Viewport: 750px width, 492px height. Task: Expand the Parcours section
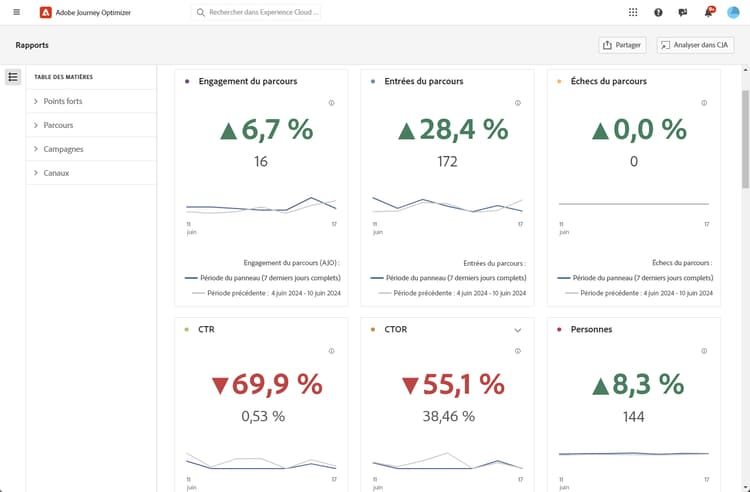[x=91, y=125]
